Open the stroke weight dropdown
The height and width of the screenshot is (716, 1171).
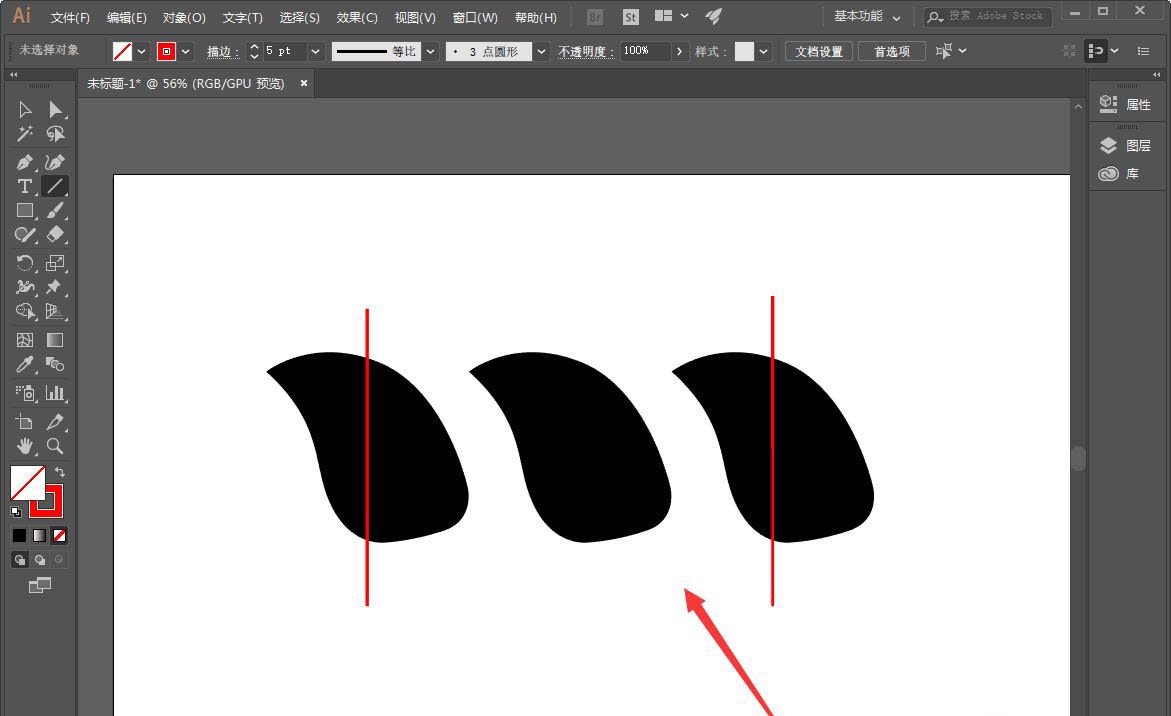coord(315,52)
